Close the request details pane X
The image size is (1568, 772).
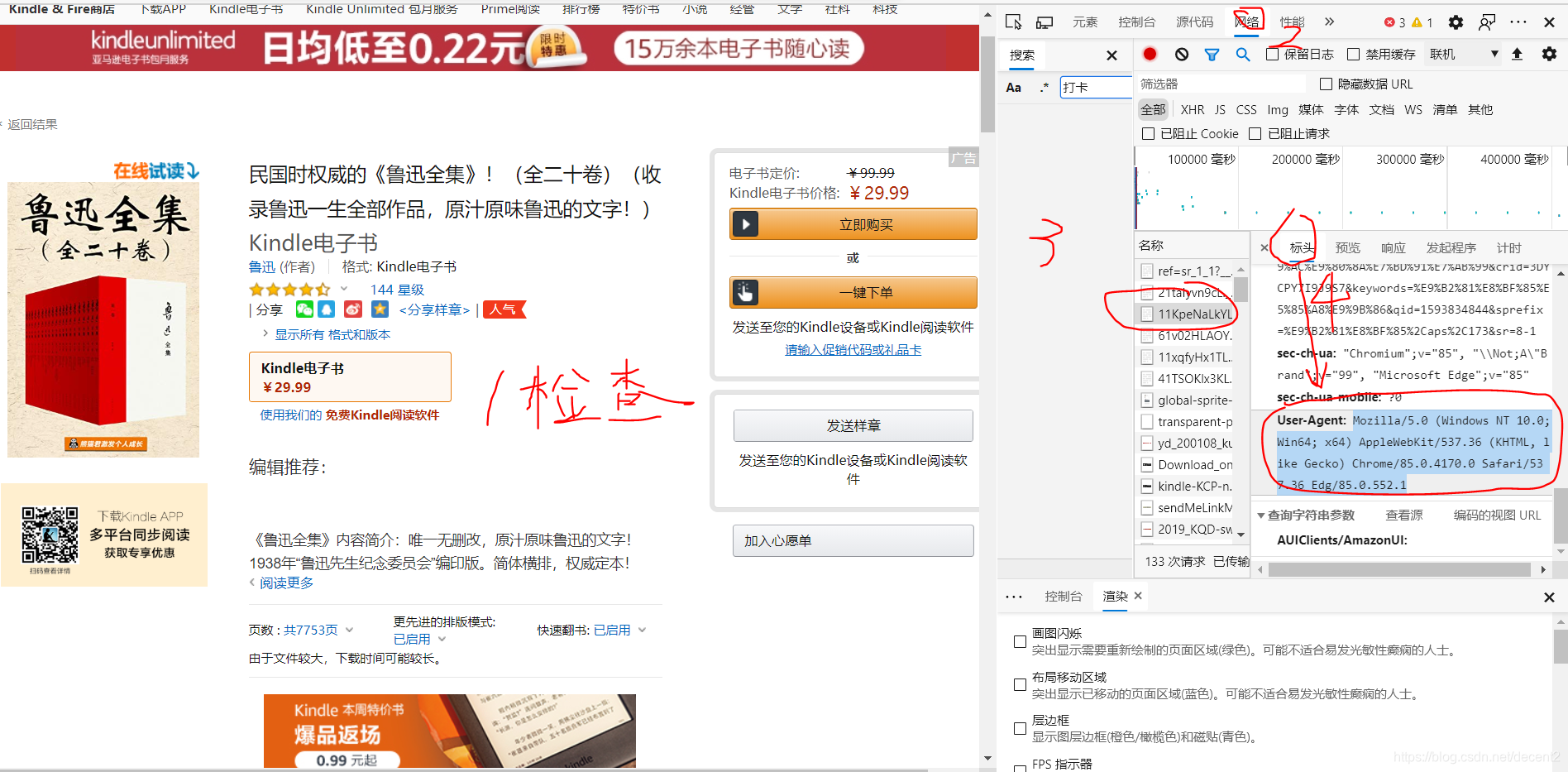click(1264, 247)
